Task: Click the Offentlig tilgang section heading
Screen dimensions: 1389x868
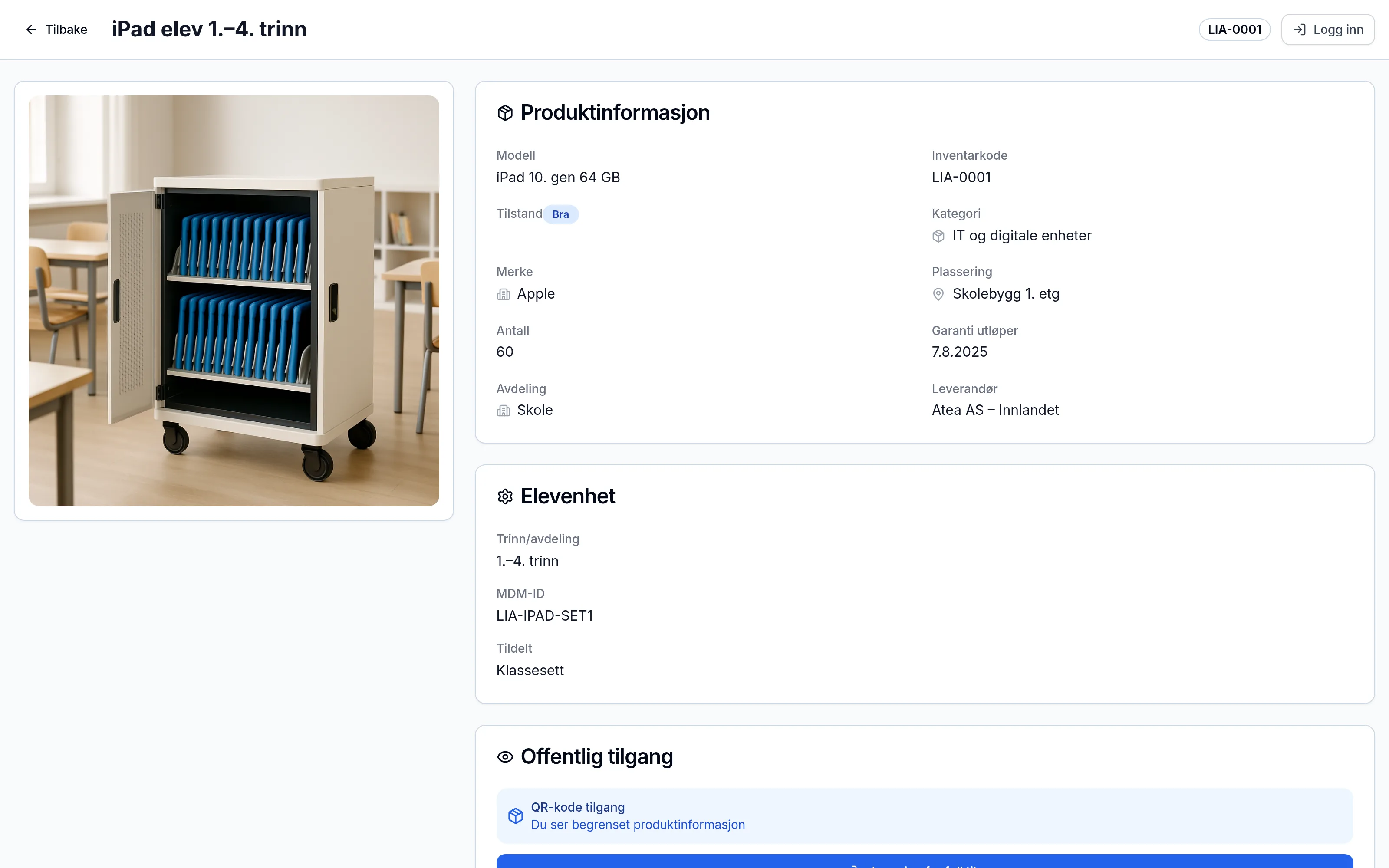Action: [596, 756]
